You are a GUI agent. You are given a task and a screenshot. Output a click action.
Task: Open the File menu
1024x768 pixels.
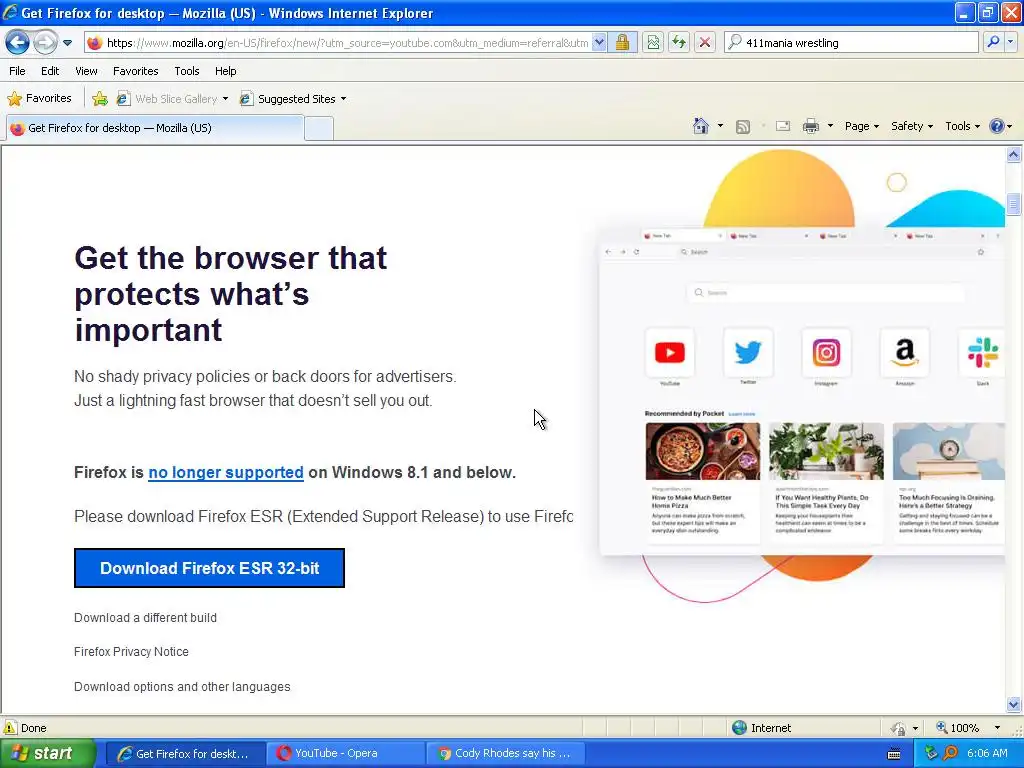point(17,71)
